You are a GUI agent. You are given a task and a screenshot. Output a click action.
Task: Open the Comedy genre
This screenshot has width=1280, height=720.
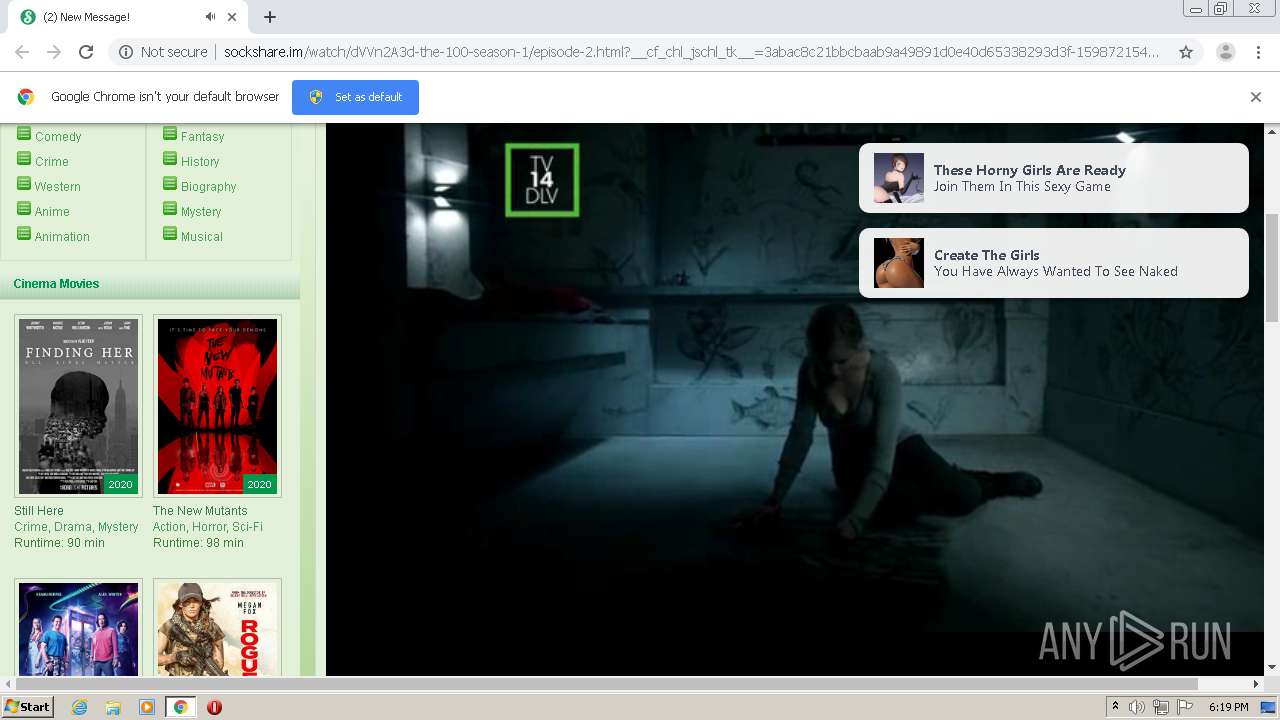click(x=58, y=137)
